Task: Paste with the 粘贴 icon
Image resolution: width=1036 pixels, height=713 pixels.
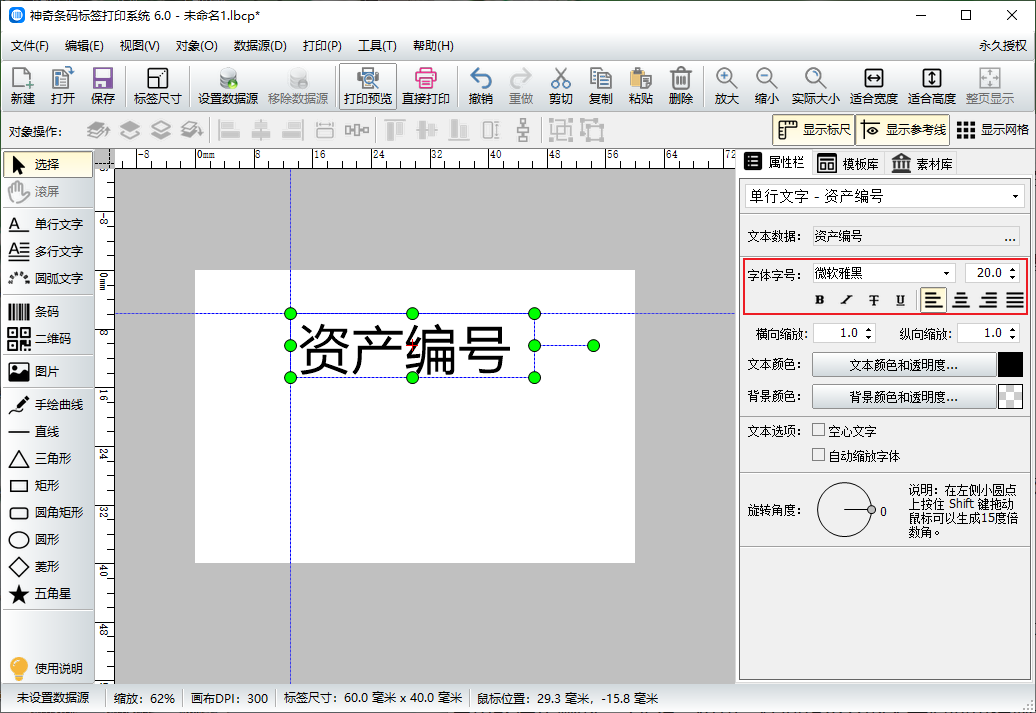Action: (640, 86)
